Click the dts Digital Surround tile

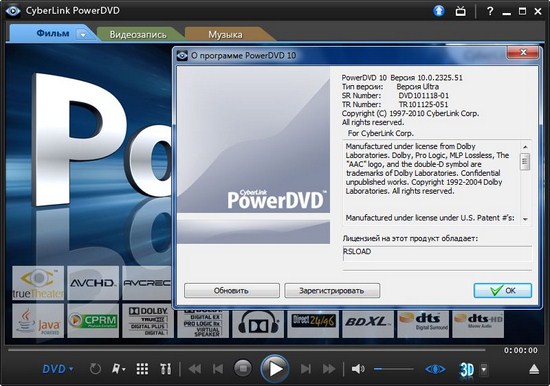pyautogui.click(x=423, y=324)
